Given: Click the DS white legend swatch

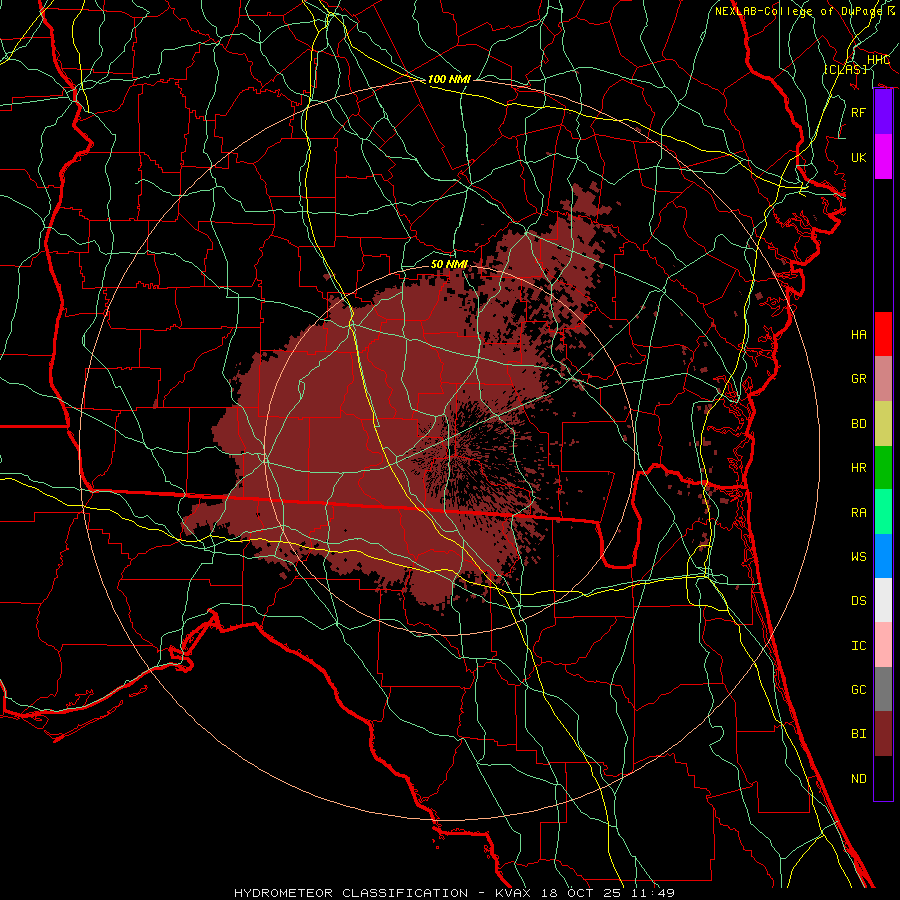Looking at the screenshot, I should coord(883,600).
